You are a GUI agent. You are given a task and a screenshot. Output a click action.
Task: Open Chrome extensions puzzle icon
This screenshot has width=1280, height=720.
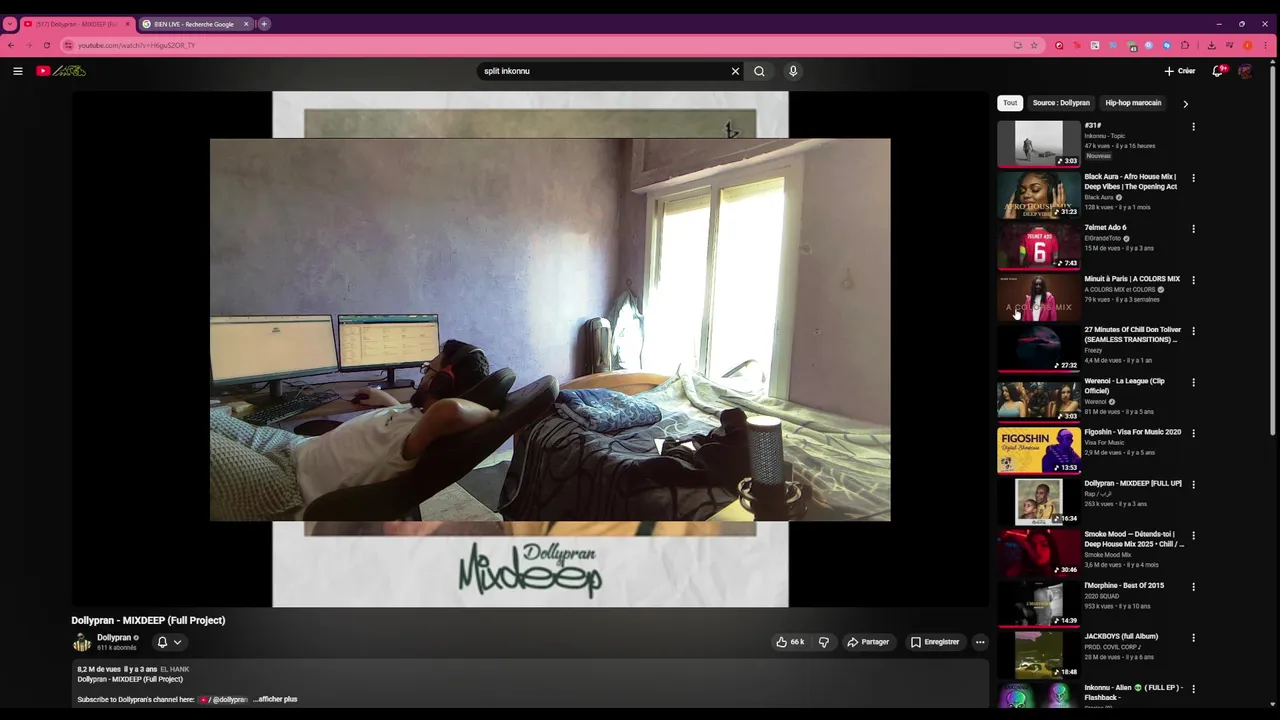point(1185,45)
